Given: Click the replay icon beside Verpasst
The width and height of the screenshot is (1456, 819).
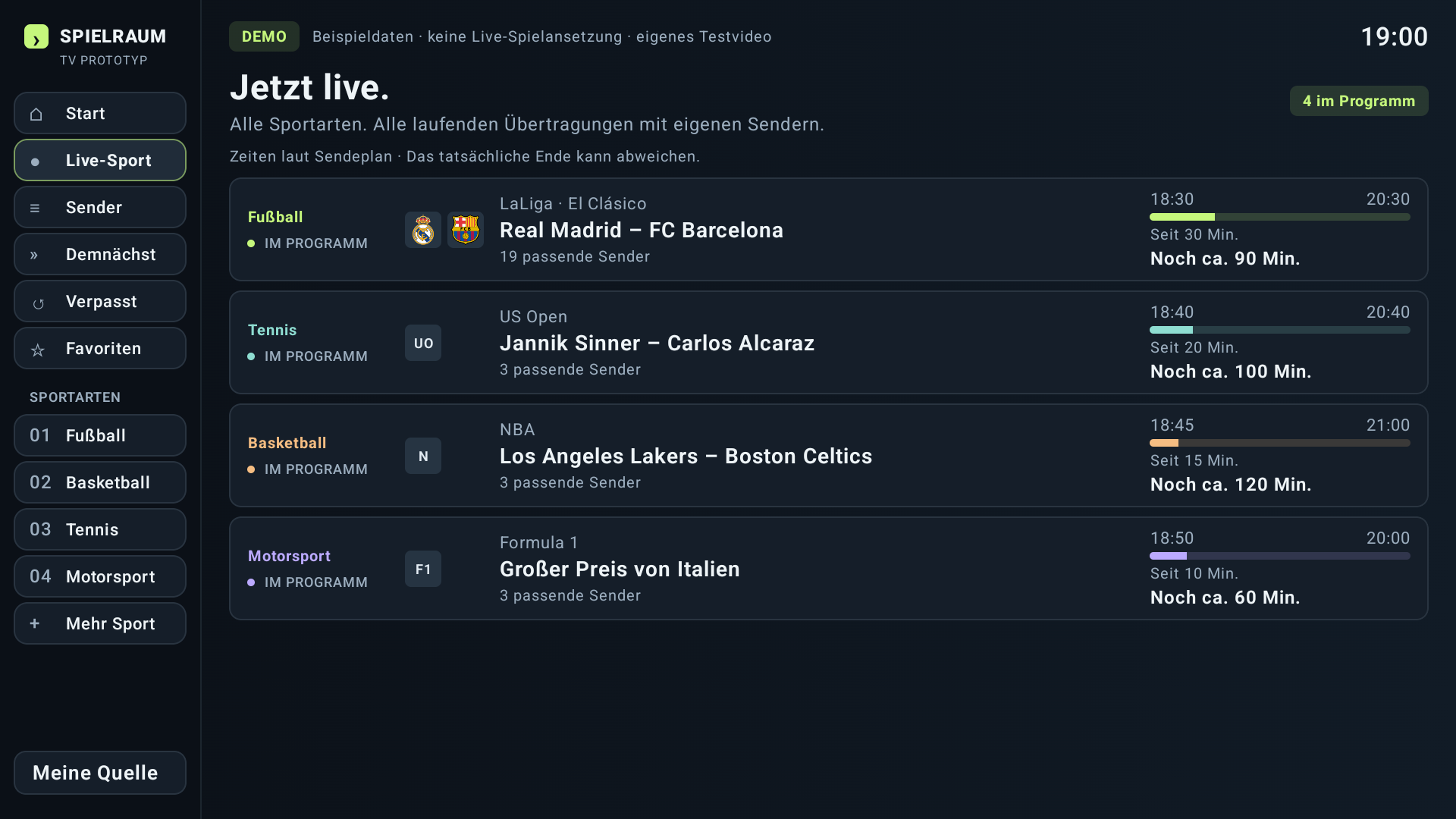Looking at the screenshot, I should tap(38, 303).
